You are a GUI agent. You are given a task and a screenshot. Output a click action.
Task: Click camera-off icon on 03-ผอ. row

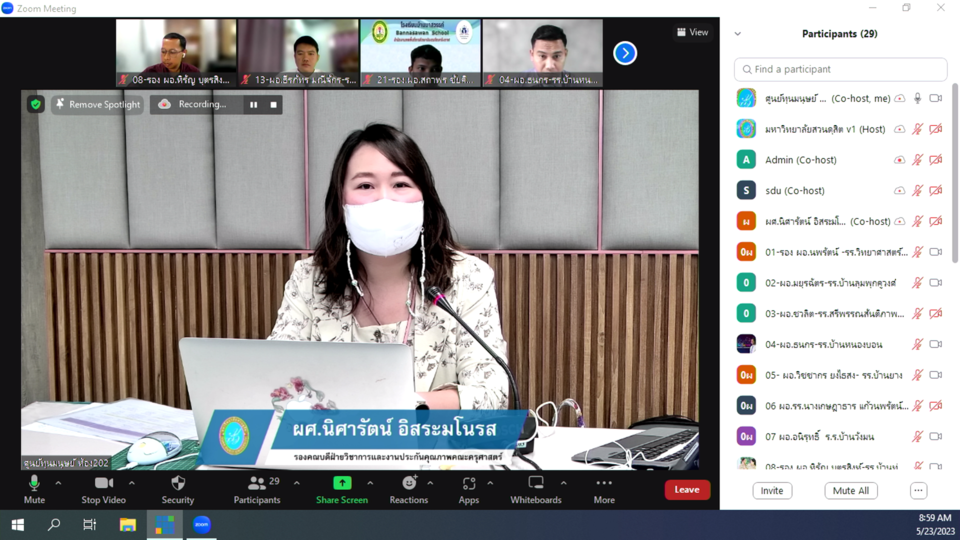click(936, 313)
